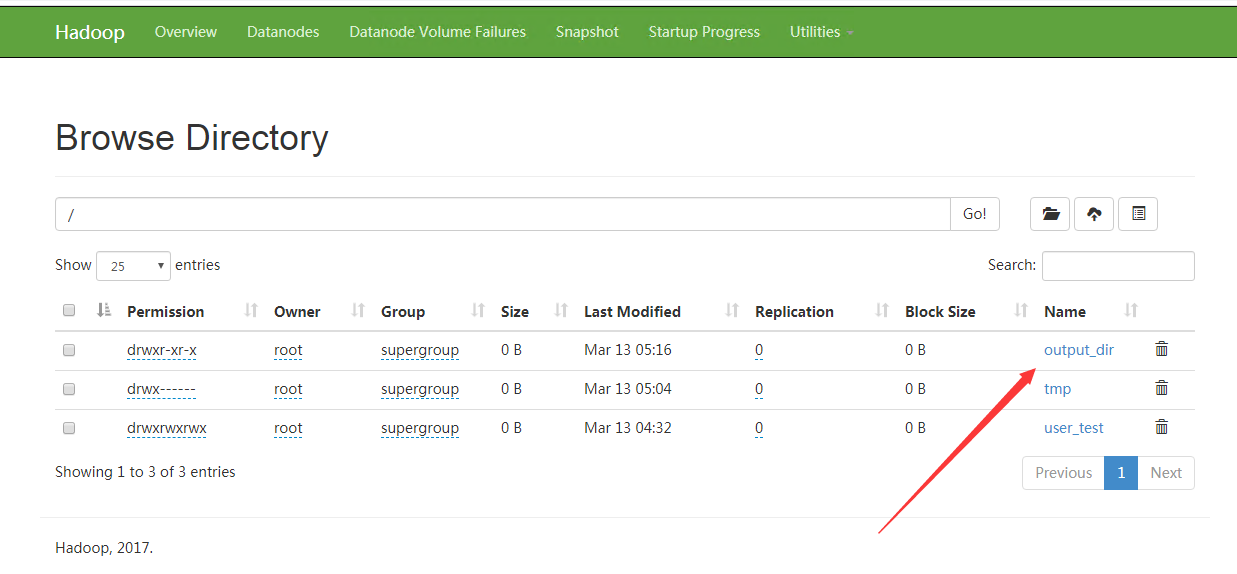This screenshot has width=1237, height=574.
Task: Open the Show entries count dropdown
Action: coord(133,266)
